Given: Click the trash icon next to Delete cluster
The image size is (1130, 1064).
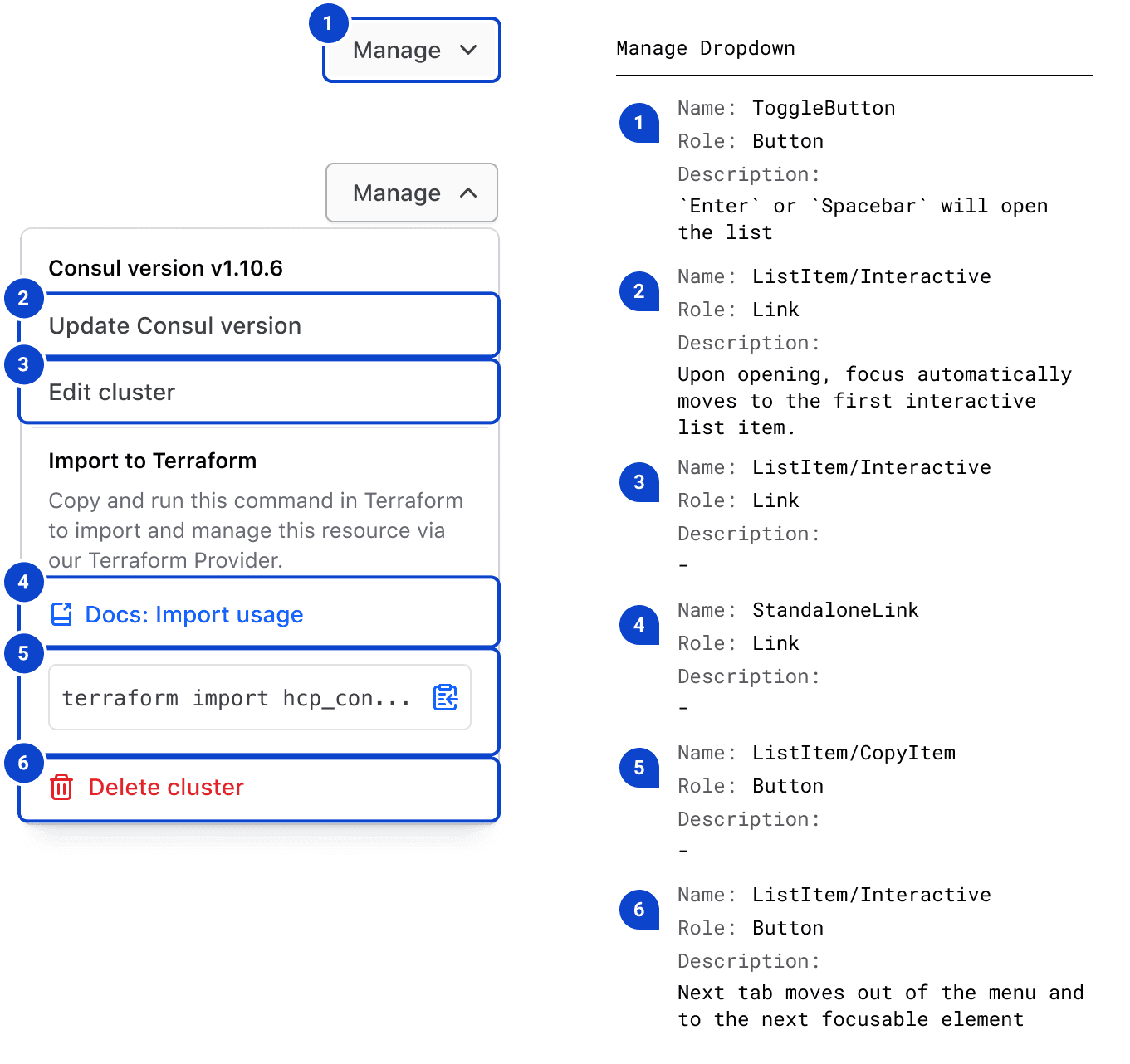Looking at the screenshot, I should (x=61, y=787).
